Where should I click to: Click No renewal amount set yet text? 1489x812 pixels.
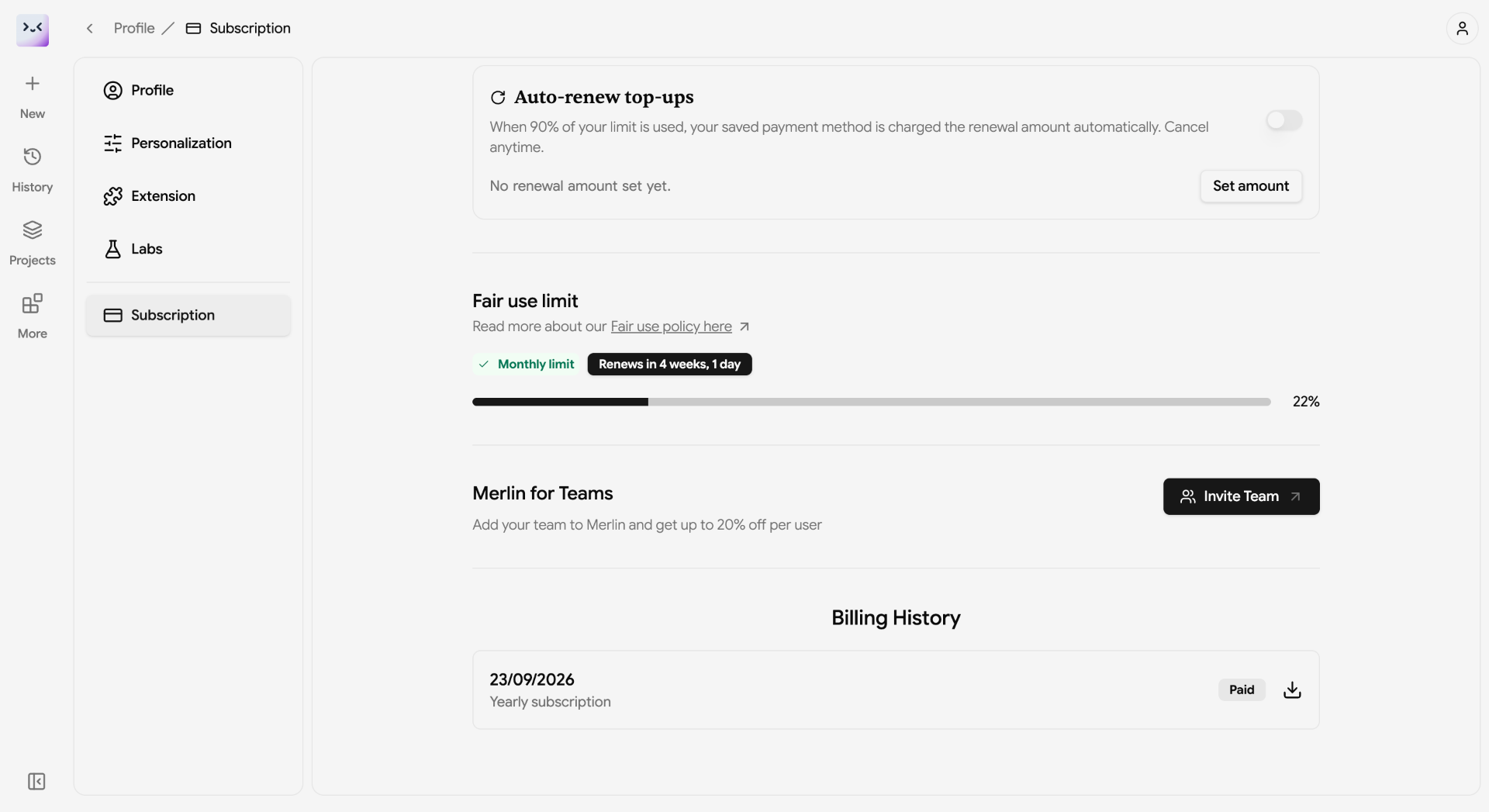tap(580, 186)
